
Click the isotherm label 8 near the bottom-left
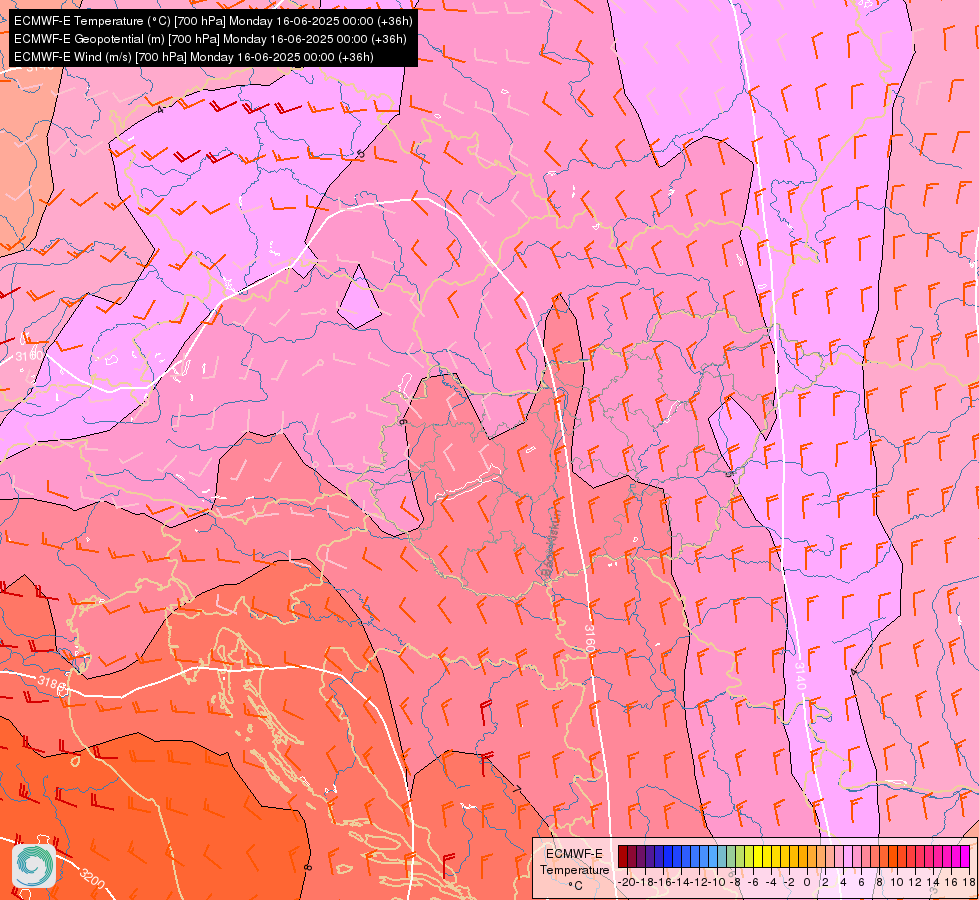308,867
